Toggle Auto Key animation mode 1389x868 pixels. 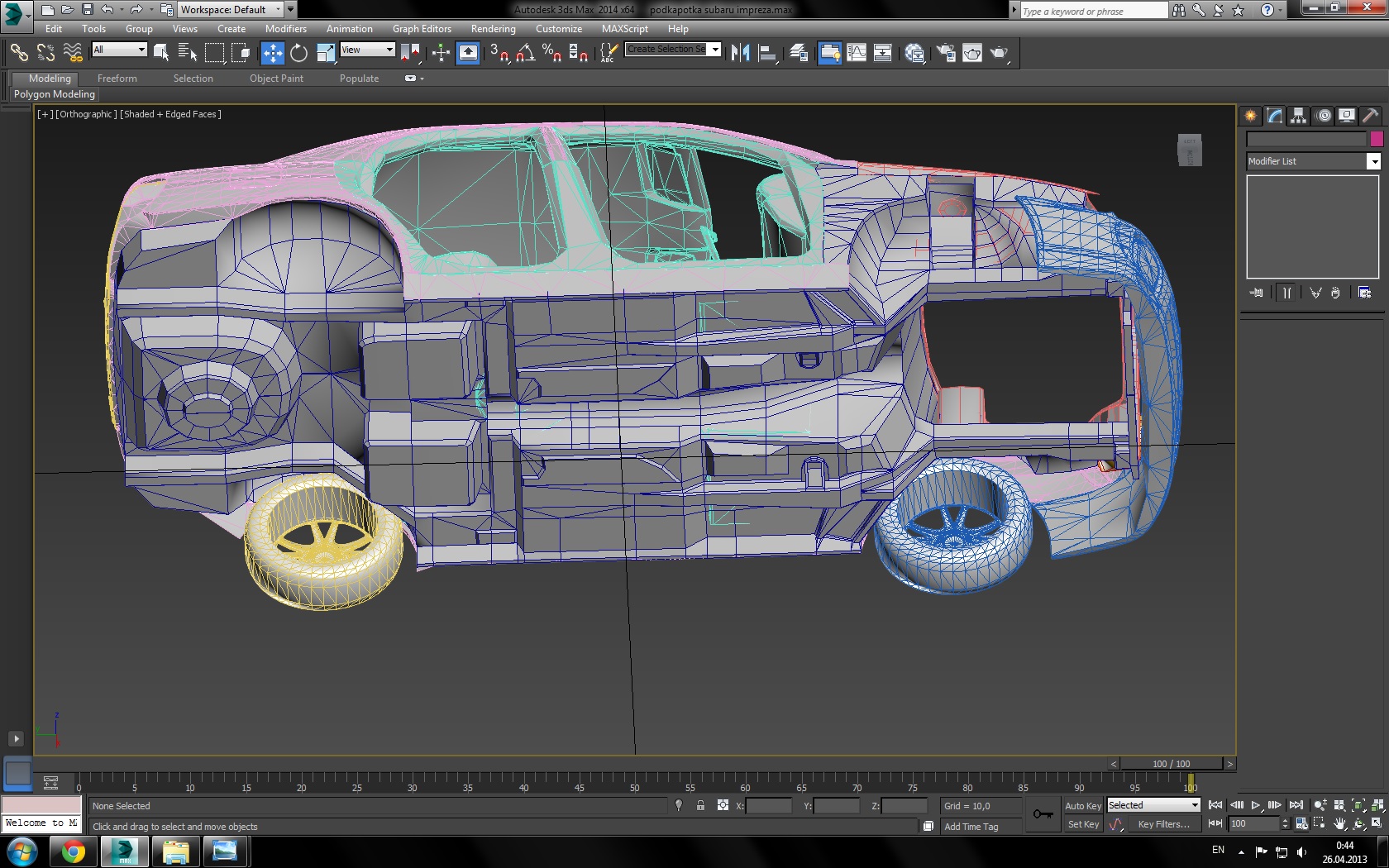(x=1082, y=806)
